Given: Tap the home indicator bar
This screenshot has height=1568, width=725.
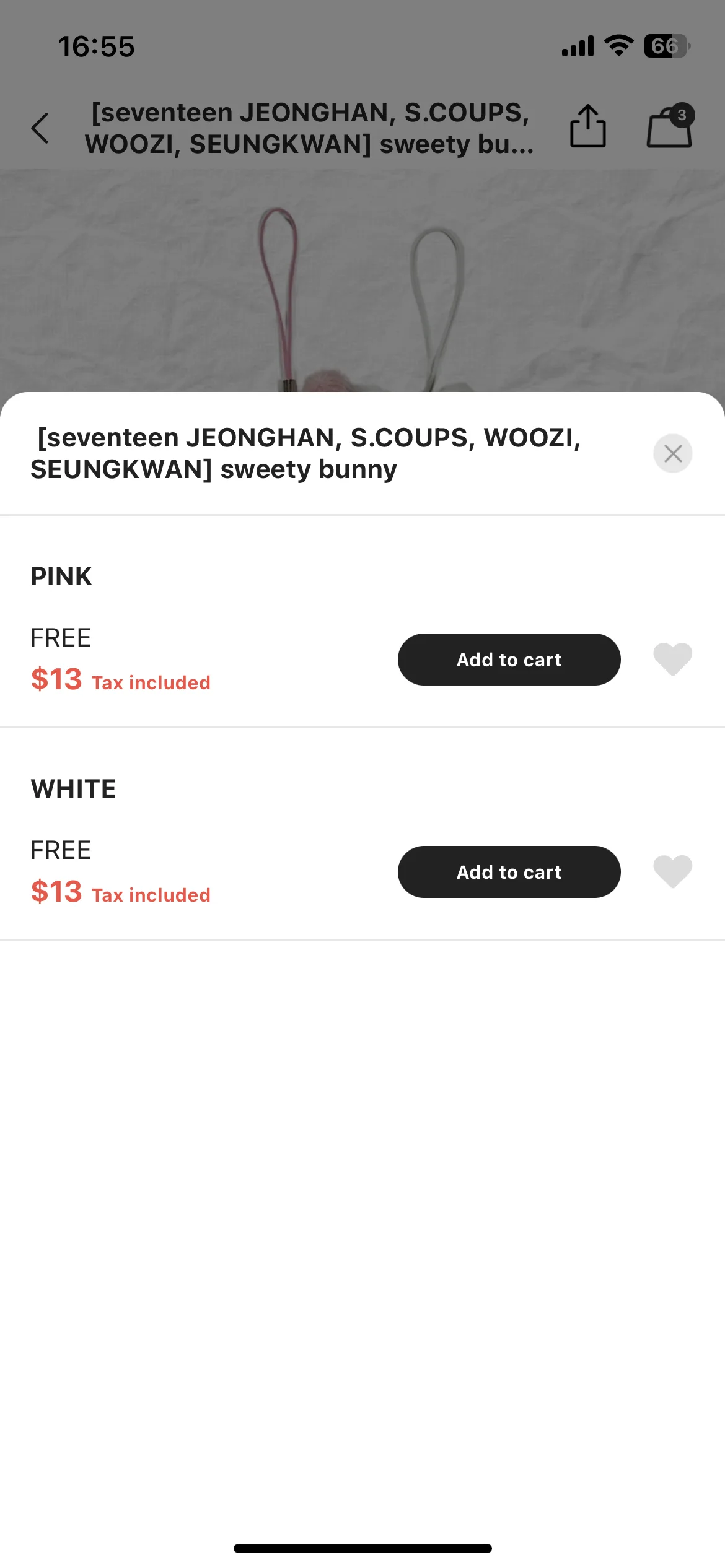Looking at the screenshot, I should point(362,1548).
